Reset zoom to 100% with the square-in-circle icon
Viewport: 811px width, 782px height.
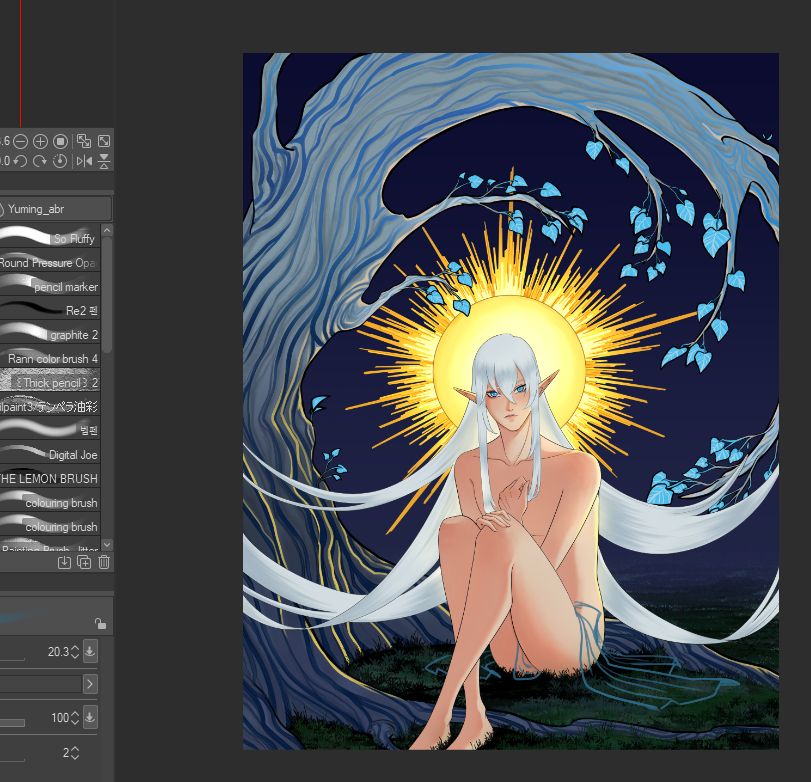point(61,141)
